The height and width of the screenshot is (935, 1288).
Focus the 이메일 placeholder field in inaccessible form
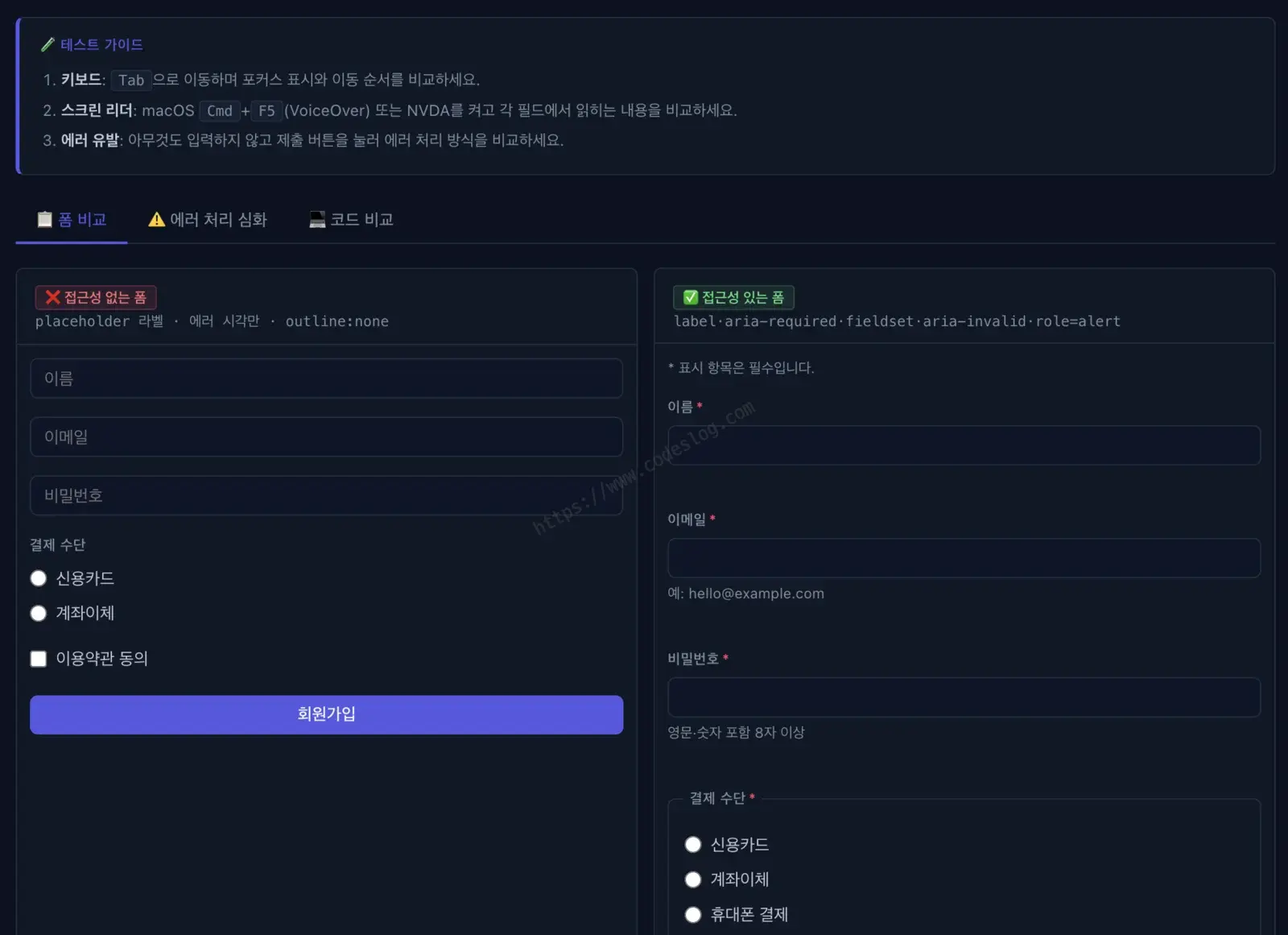[x=326, y=437]
